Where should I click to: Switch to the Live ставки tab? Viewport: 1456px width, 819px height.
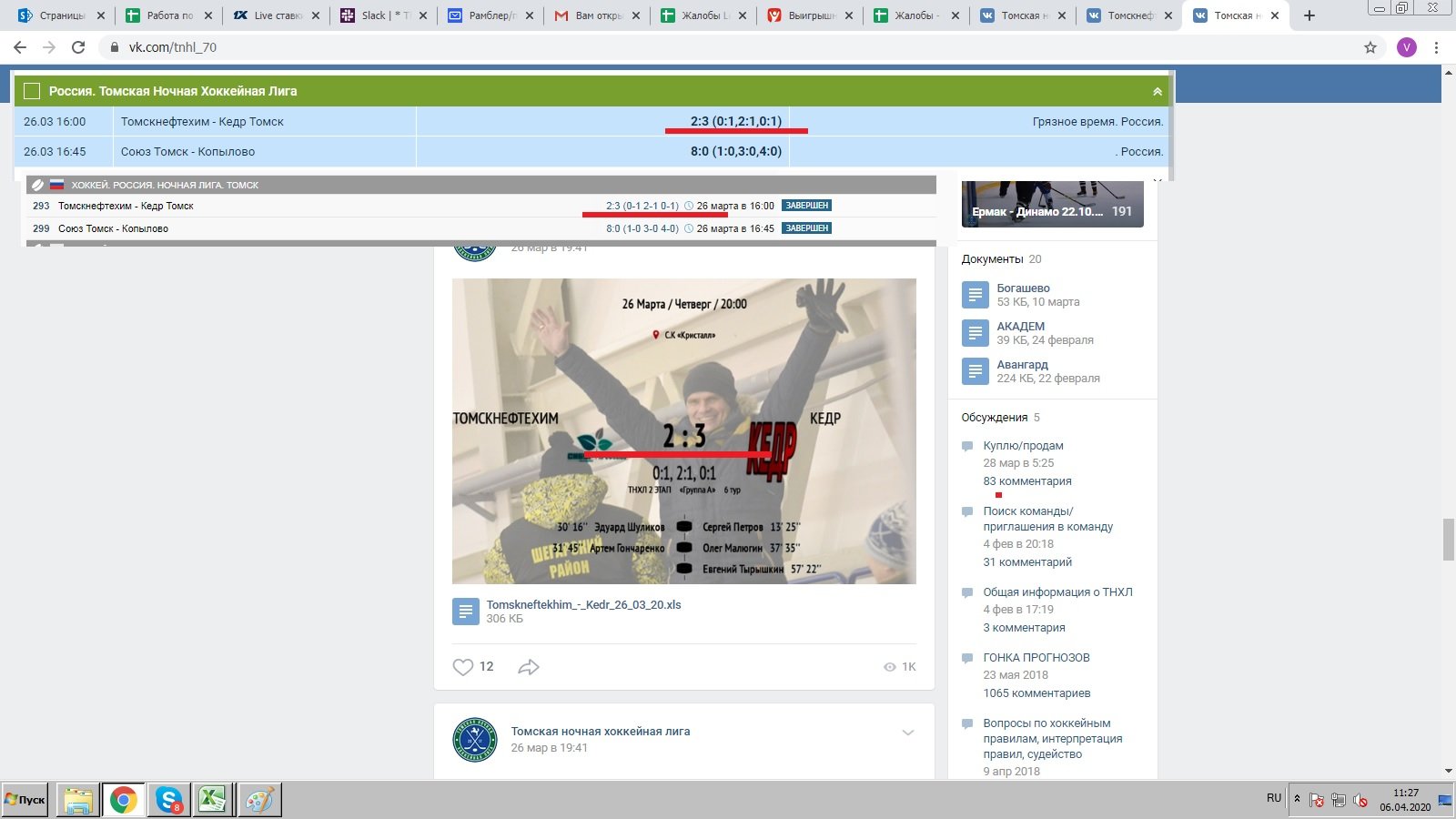(x=277, y=15)
